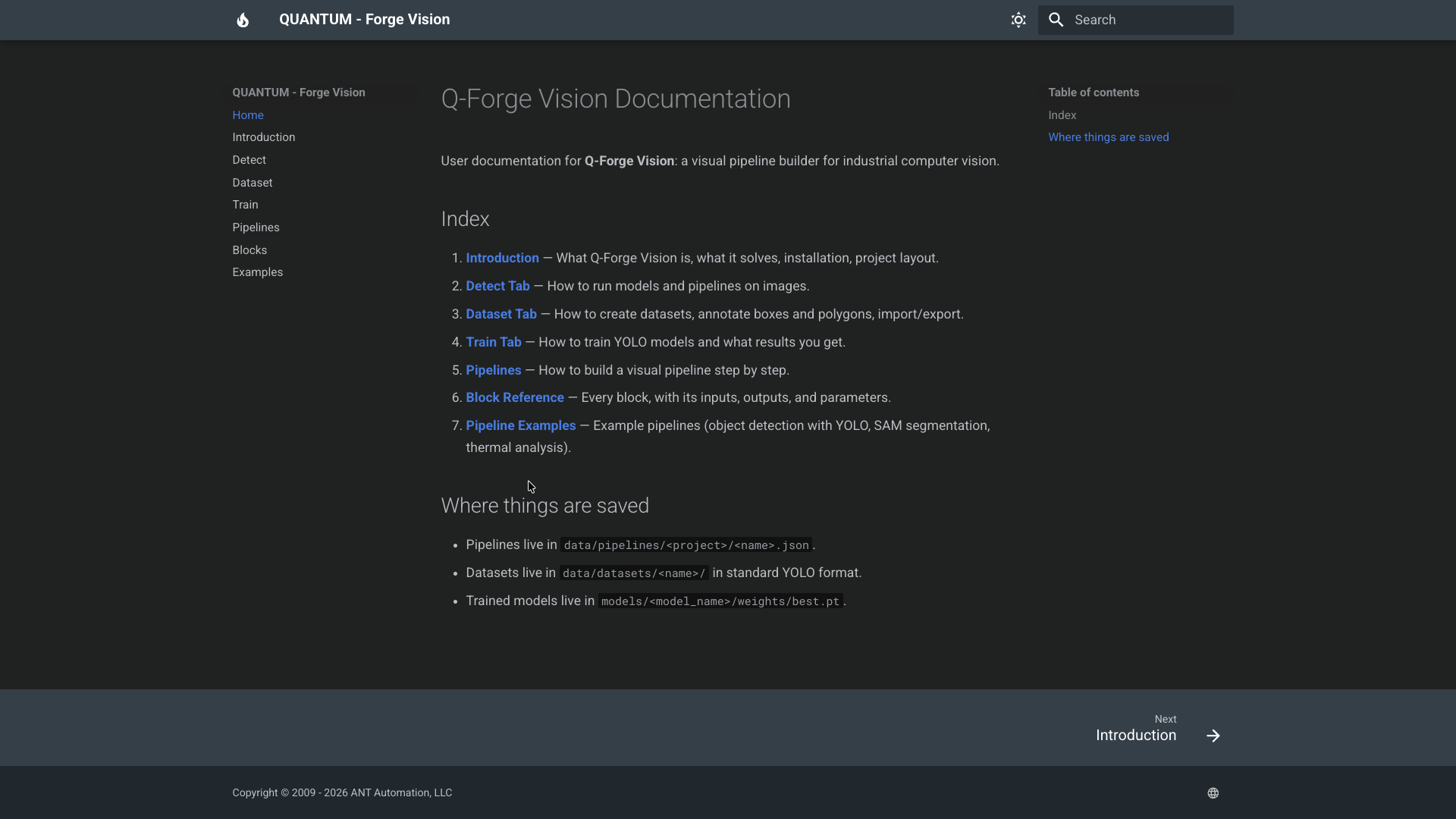
Task: Click the Where things are saved heading
Action: (544, 506)
